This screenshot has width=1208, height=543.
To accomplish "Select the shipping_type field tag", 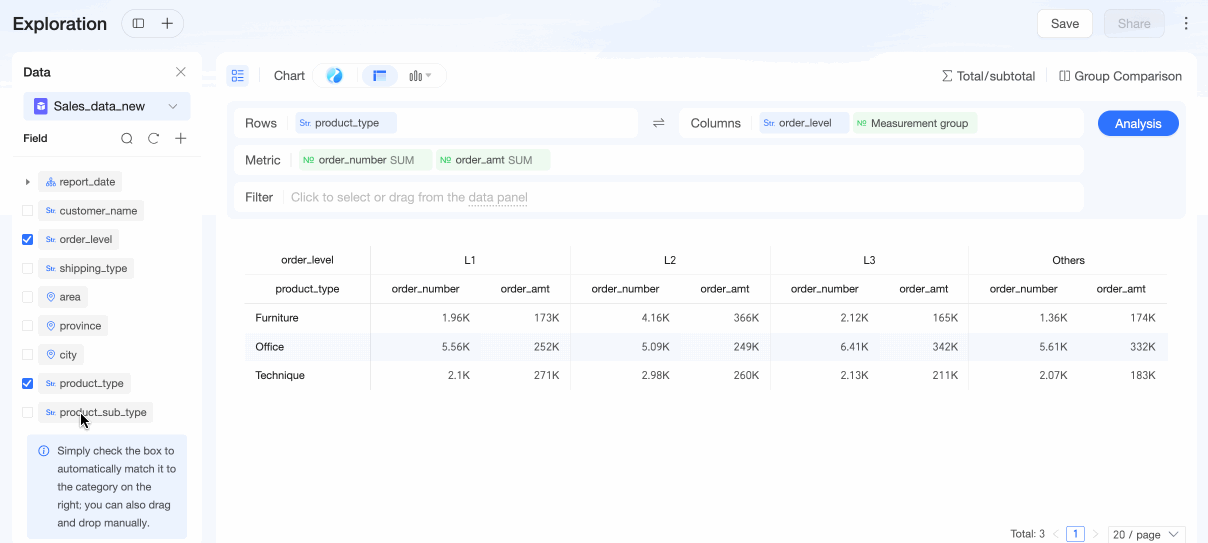I will (86, 268).
